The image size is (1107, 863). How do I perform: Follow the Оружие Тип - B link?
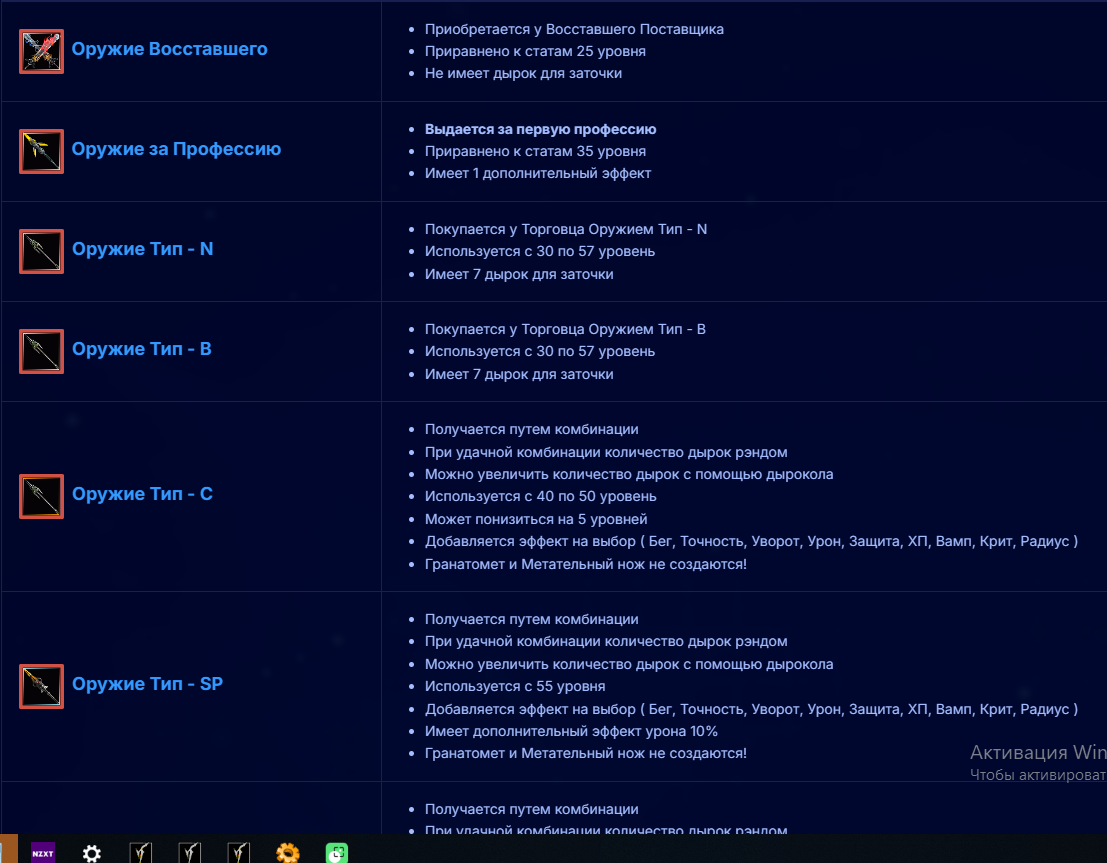[142, 349]
